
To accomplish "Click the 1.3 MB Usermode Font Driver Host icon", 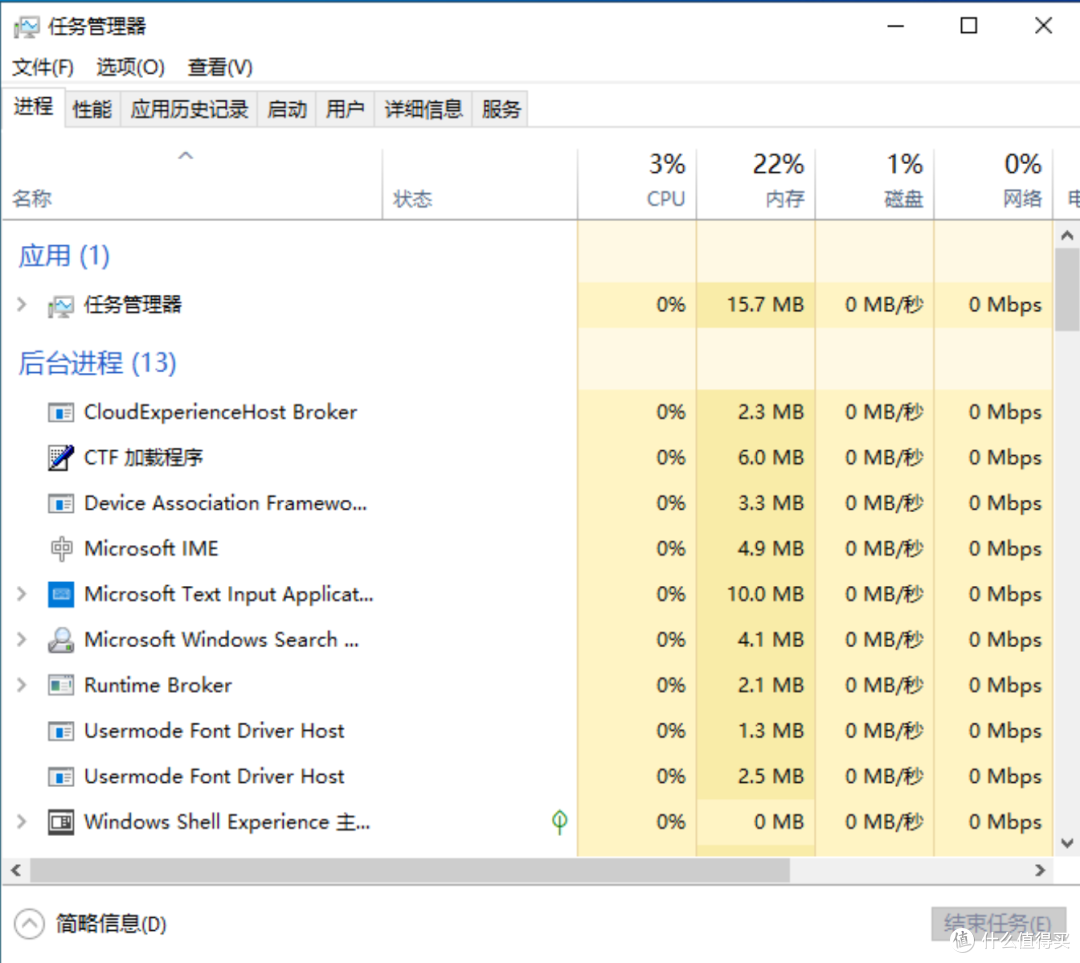I will [x=61, y=731].
